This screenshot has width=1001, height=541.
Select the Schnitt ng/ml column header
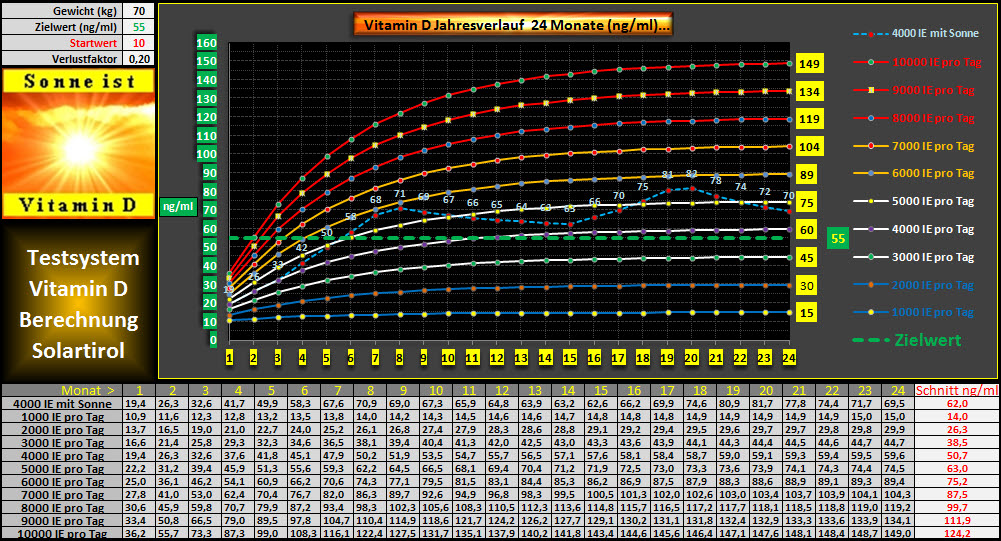coord(959,389)
